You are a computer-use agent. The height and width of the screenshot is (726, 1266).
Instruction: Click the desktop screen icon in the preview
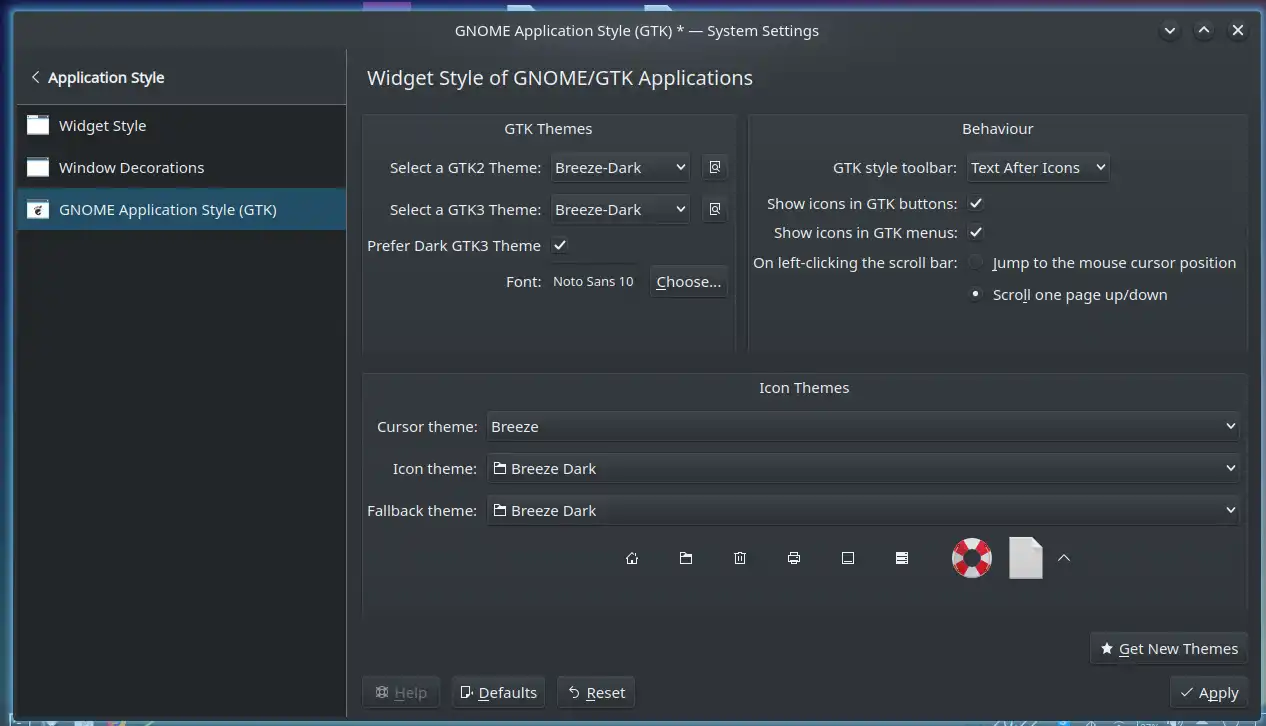pyautogui.click(x=848, y=558)
